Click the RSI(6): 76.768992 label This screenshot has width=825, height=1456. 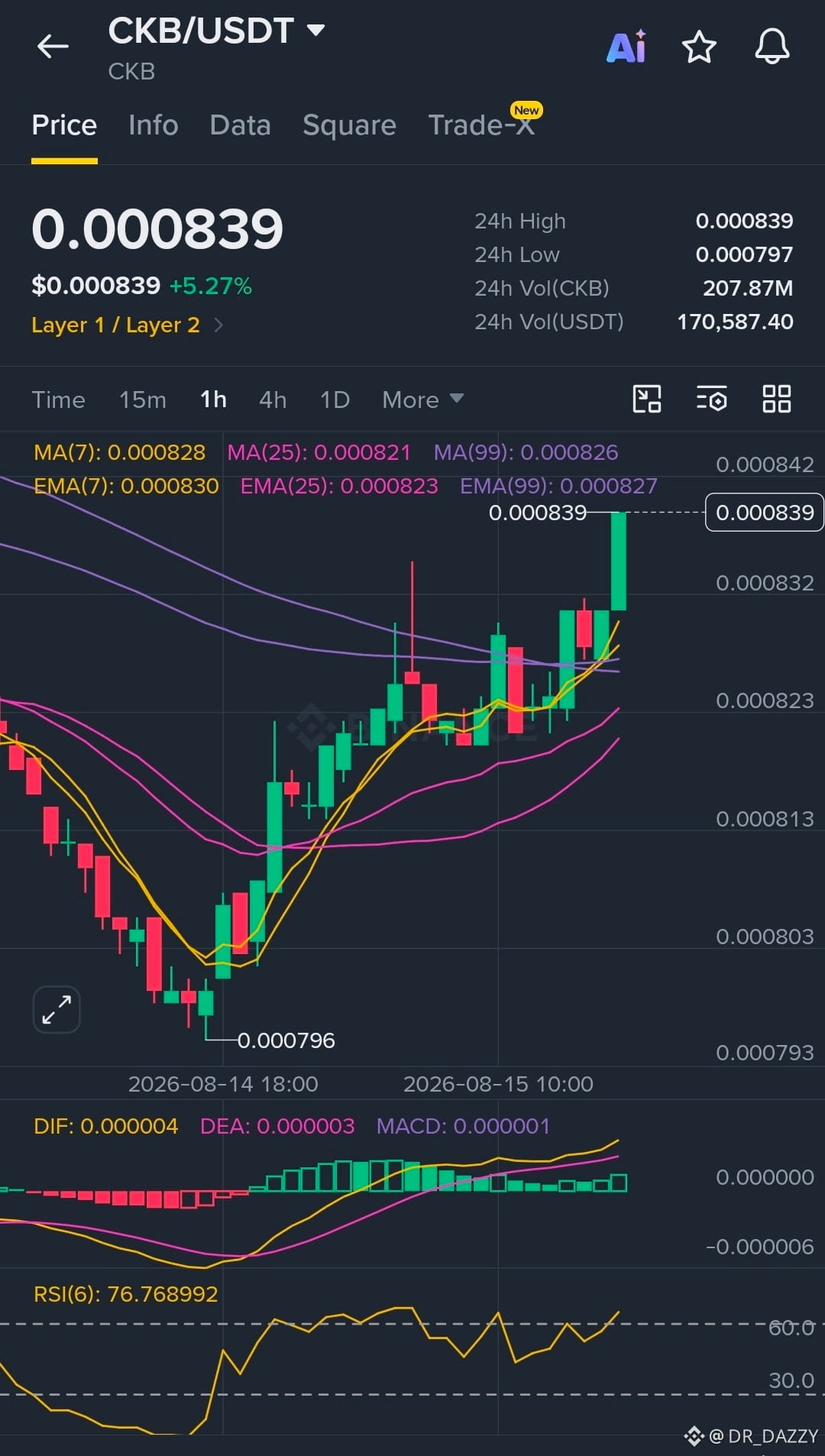126,1294
